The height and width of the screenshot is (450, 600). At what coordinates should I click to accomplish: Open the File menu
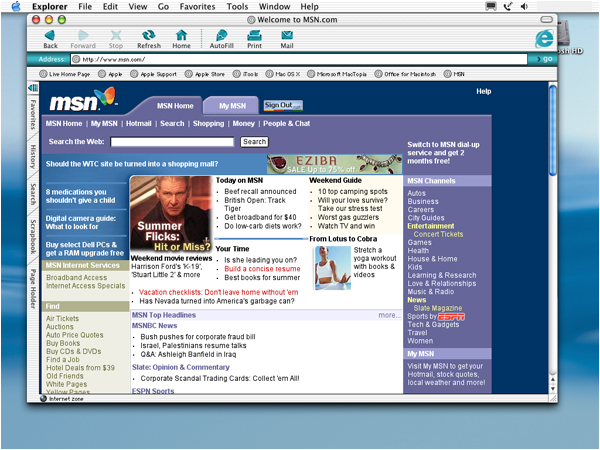85,7
